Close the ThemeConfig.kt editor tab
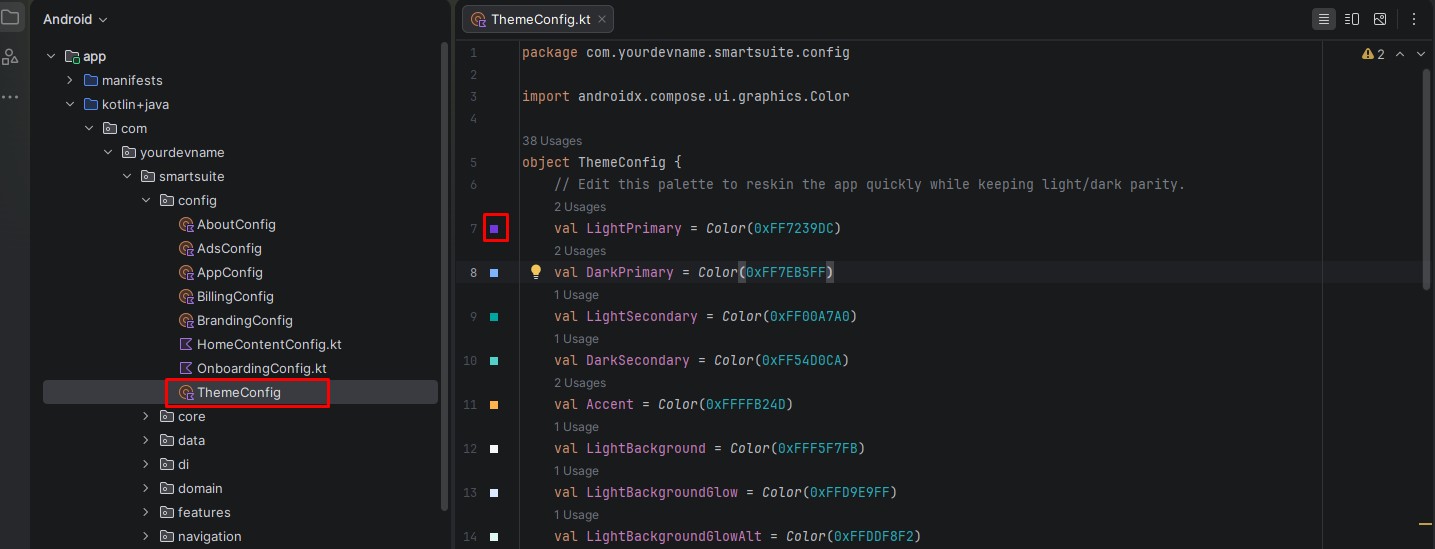 [x=602, y=19]
